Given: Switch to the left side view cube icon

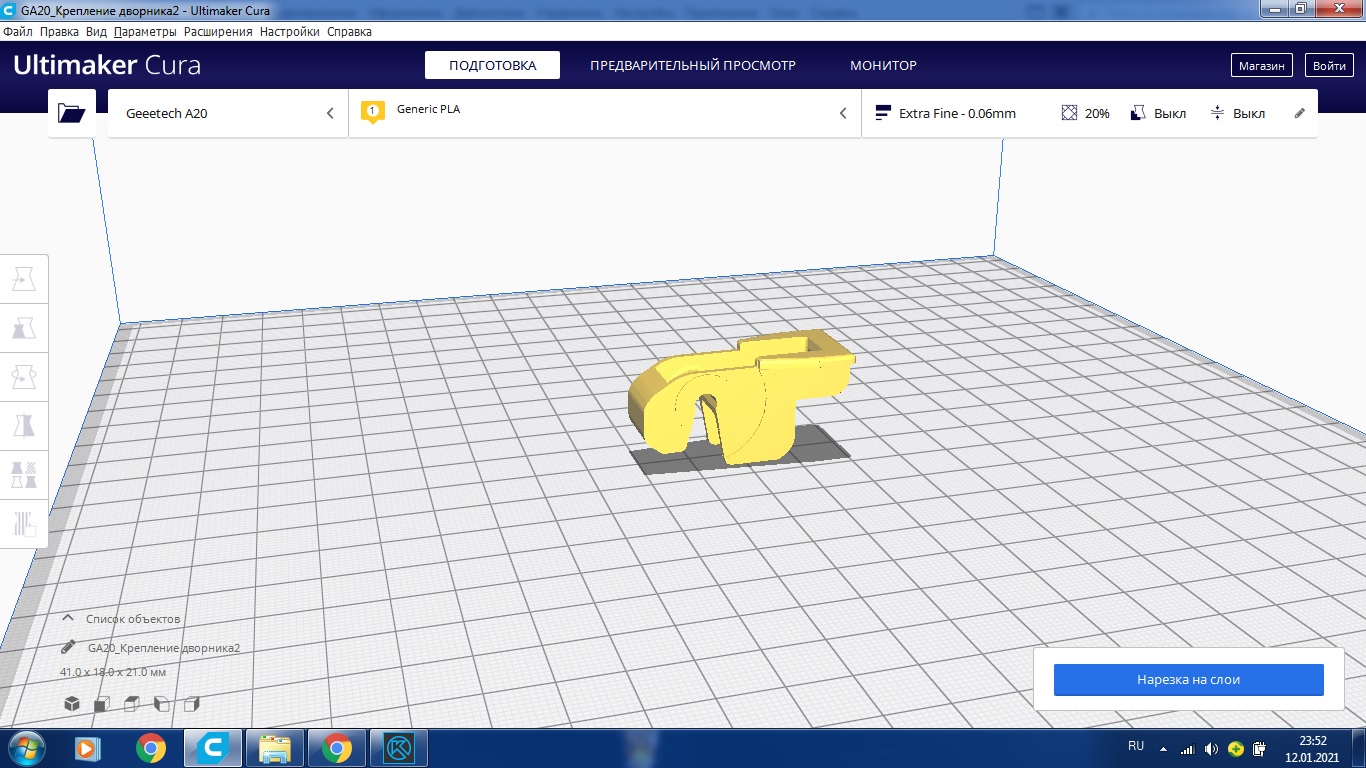Looking at the screenshot, I should tap(162, 703).
